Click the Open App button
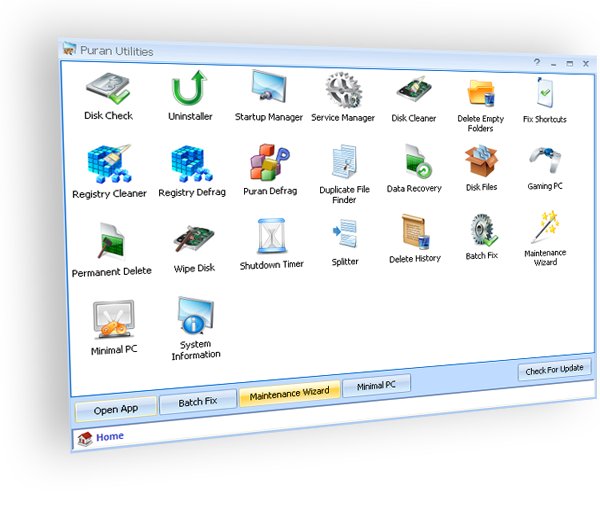The width and height of the screenshot is (600, 524). pyautogui.click(x=116, y=410)
